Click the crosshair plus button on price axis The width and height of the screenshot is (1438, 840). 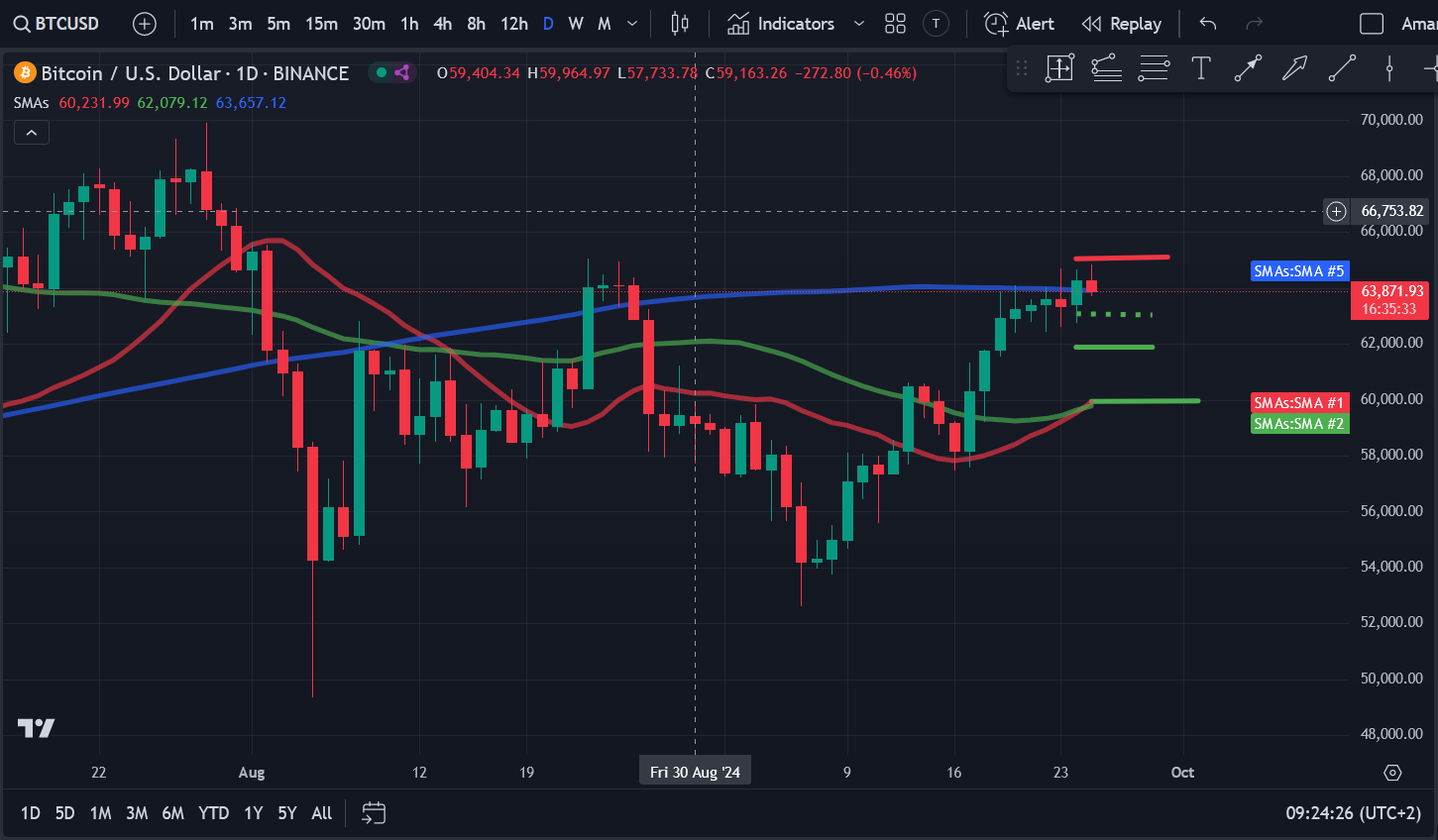(1337, 210)
